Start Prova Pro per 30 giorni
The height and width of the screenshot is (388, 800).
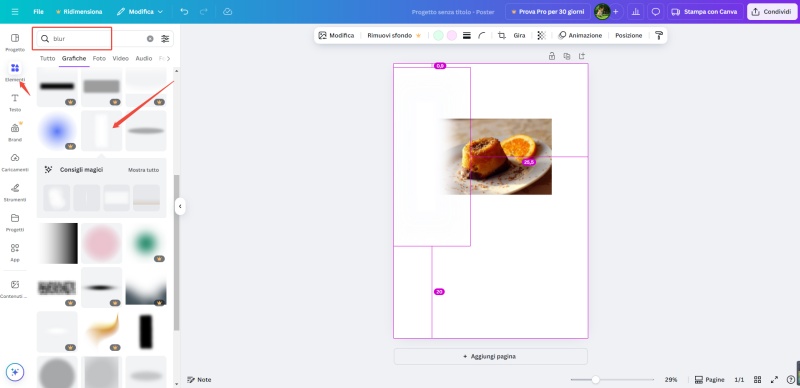tap(547, 11)
